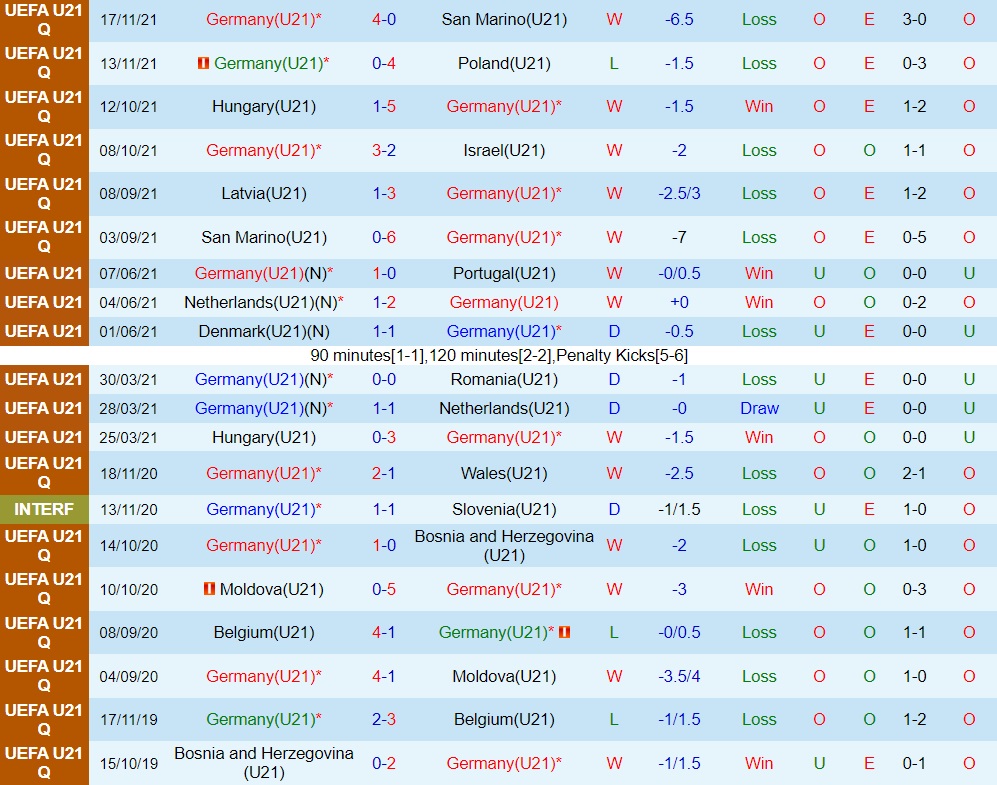
Task: Click the 0-5 score against Moldova(U21)
Action: point(384,589)
